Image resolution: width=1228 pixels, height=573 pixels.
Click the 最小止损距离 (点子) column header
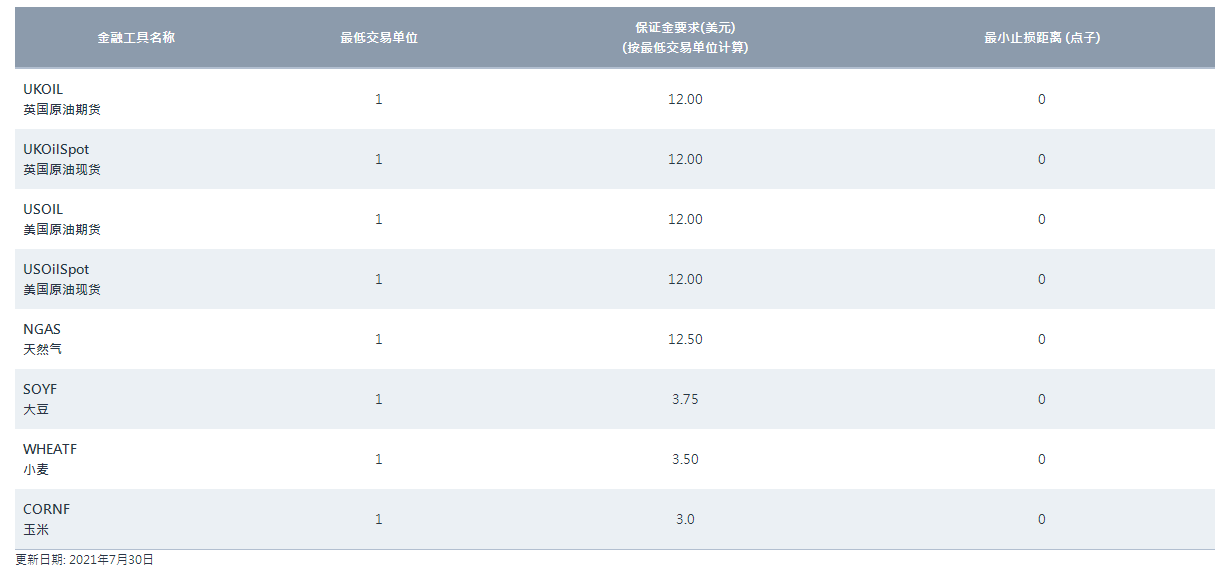[x=1041, y=38]
